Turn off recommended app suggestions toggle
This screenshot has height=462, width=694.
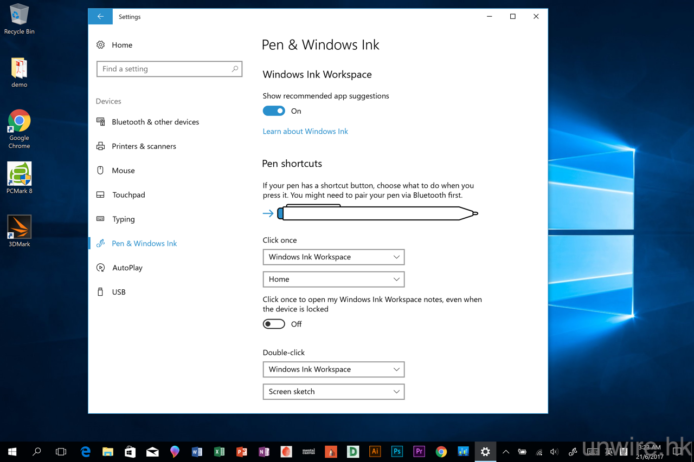click(x=273, y=111)
